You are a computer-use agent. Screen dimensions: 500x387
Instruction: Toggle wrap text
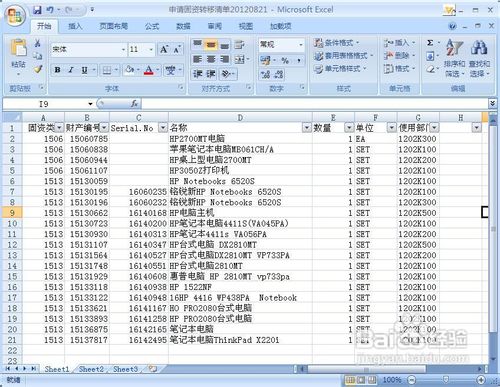[239, 44]
